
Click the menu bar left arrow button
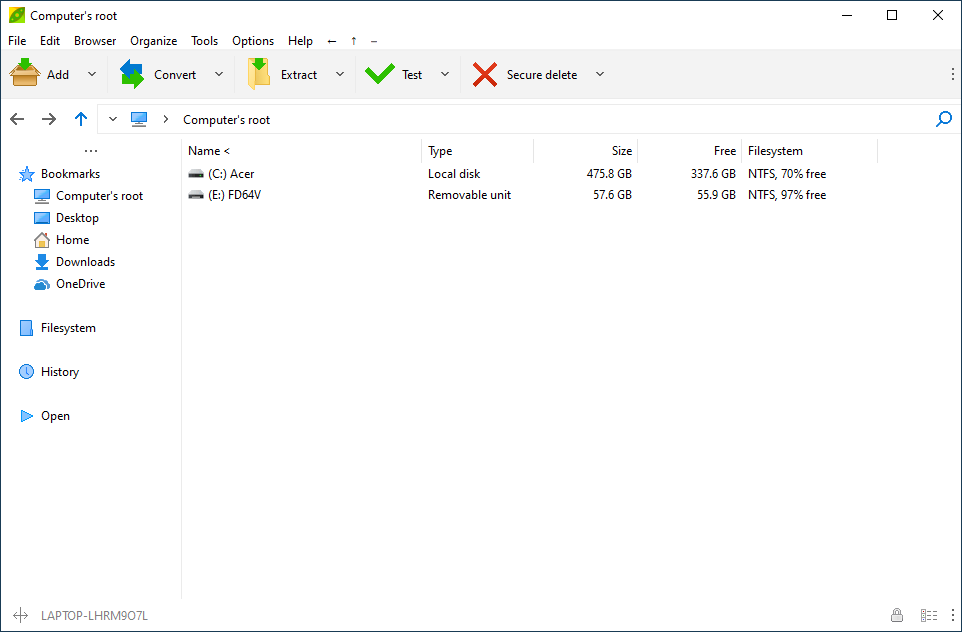[x=332, y=41]
